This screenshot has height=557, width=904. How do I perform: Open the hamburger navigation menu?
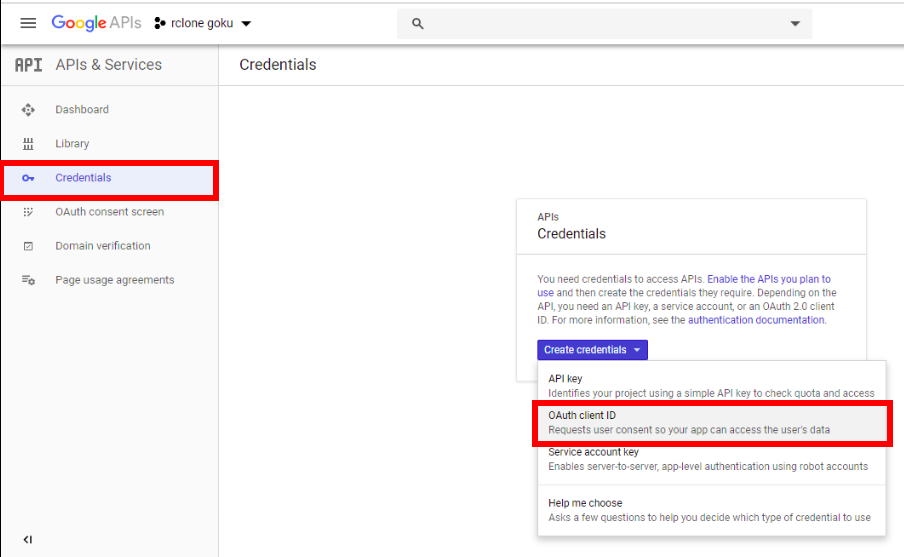28,23
